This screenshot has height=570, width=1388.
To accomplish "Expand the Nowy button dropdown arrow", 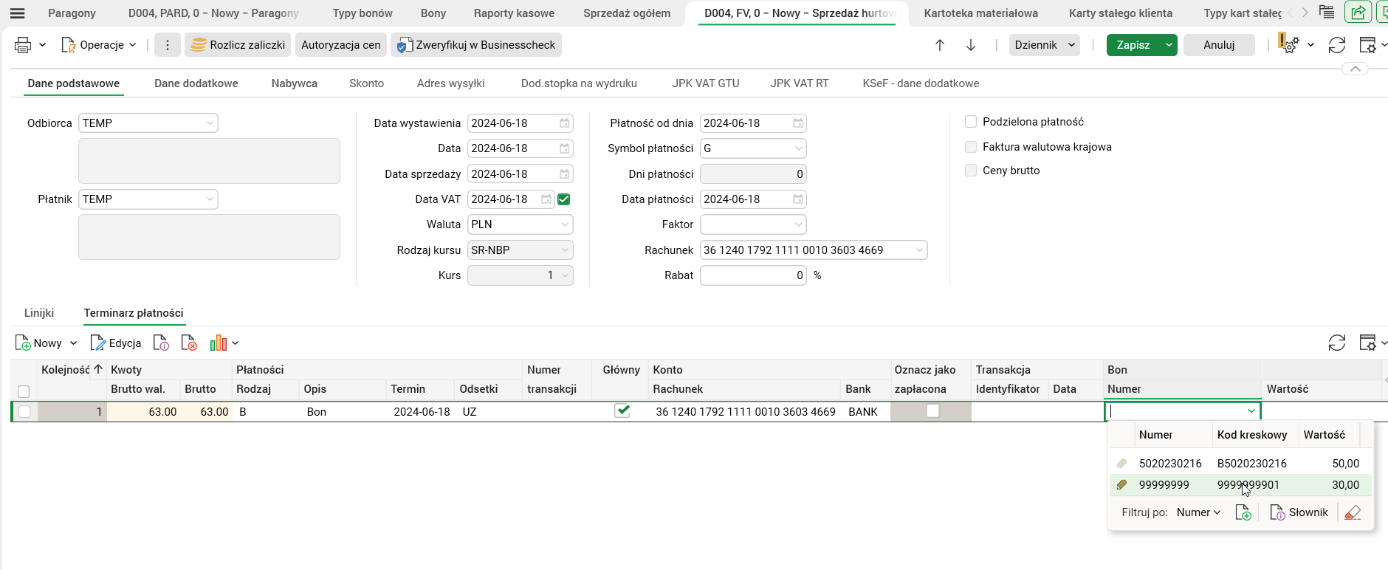I will 72,343.
